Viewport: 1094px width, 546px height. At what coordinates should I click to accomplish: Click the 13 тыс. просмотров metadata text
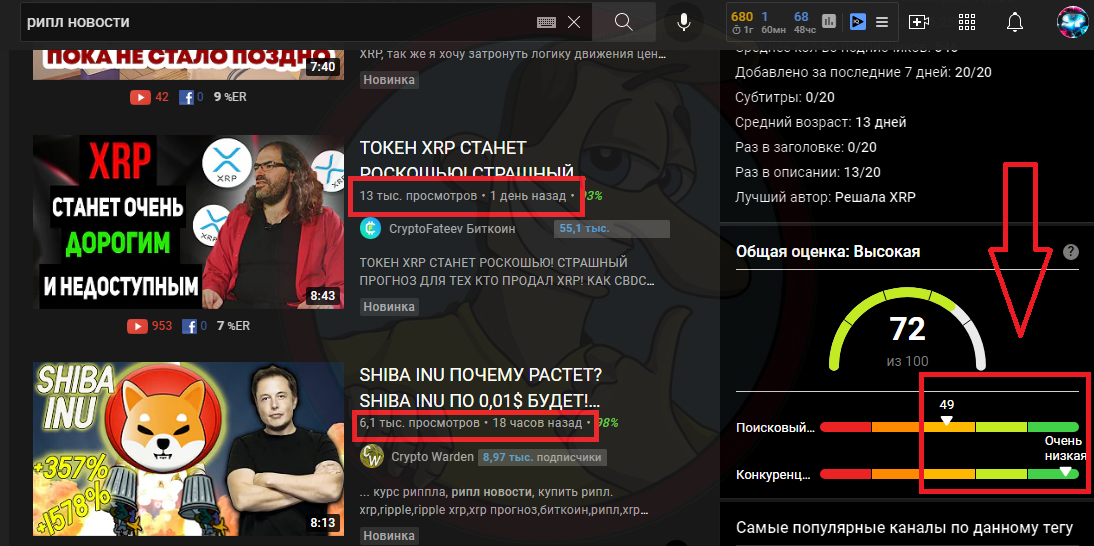click(418, 196)
